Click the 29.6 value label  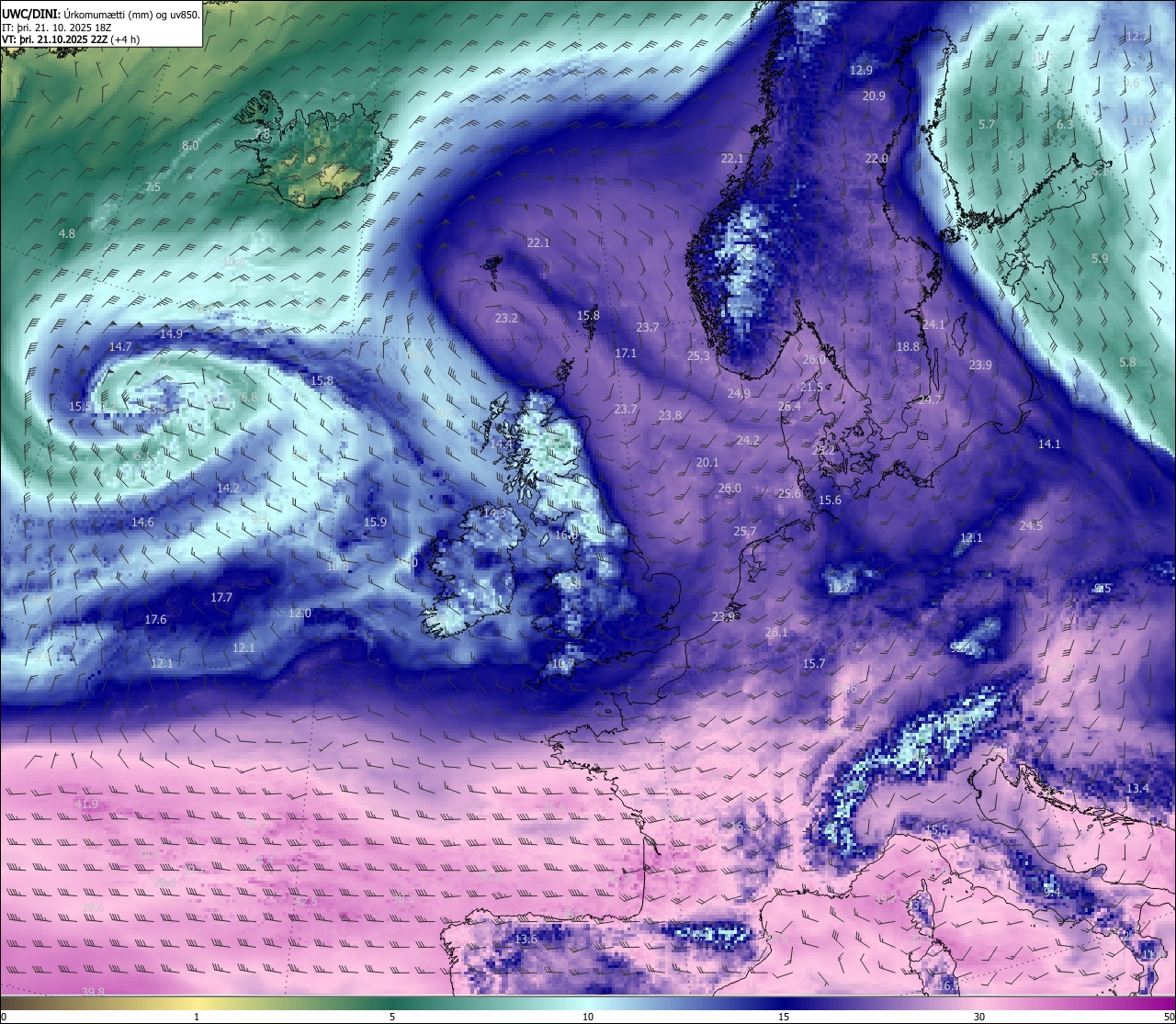[x=93, y=908]
